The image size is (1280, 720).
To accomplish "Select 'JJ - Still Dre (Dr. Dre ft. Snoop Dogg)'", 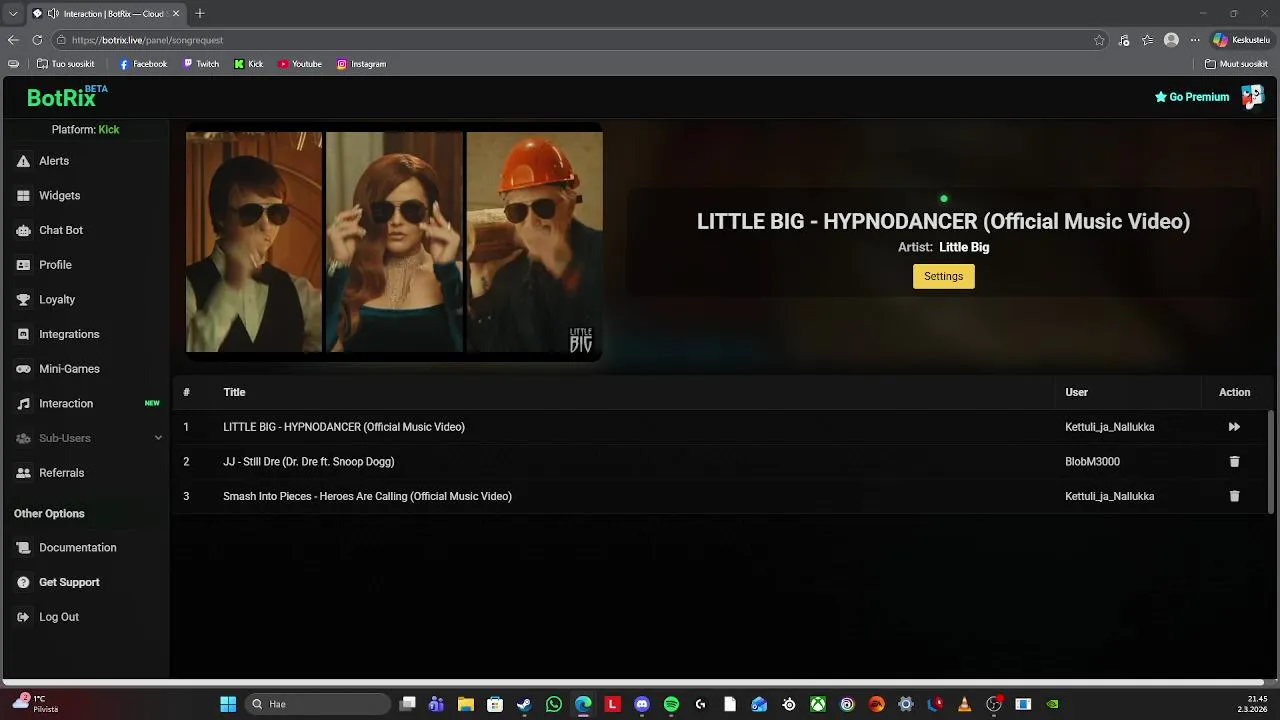I will (x=309, y=462).
